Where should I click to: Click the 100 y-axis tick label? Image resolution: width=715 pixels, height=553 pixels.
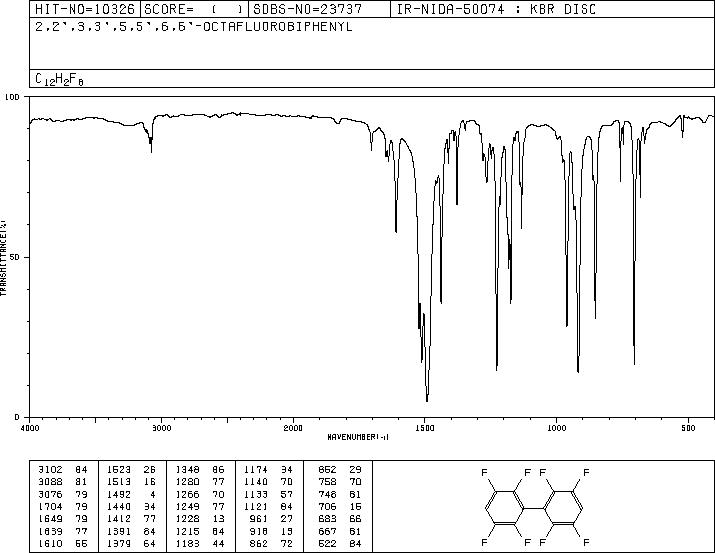(12, 97)
